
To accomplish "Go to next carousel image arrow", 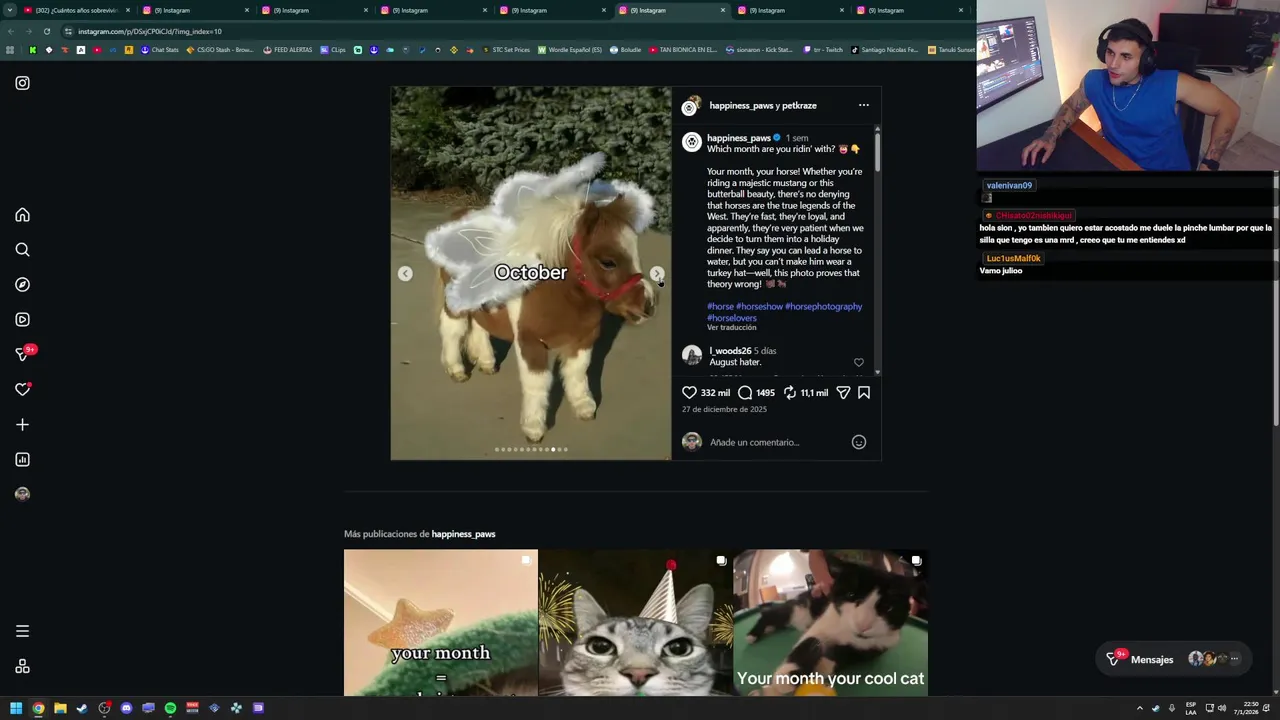I will click(x=657, y=273).
